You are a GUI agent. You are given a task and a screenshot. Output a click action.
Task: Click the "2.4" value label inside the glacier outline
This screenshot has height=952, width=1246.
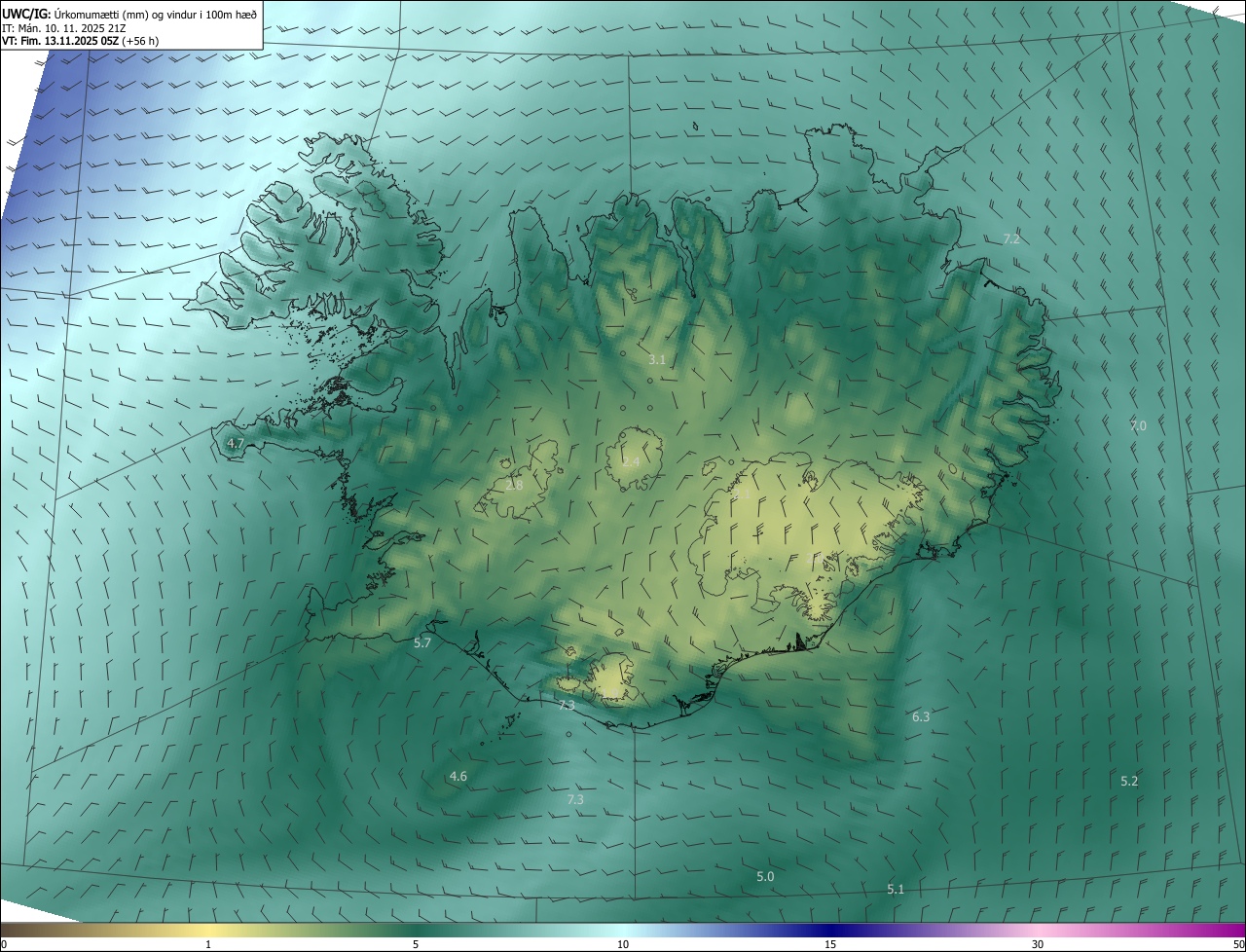click(x=631, y=461)
